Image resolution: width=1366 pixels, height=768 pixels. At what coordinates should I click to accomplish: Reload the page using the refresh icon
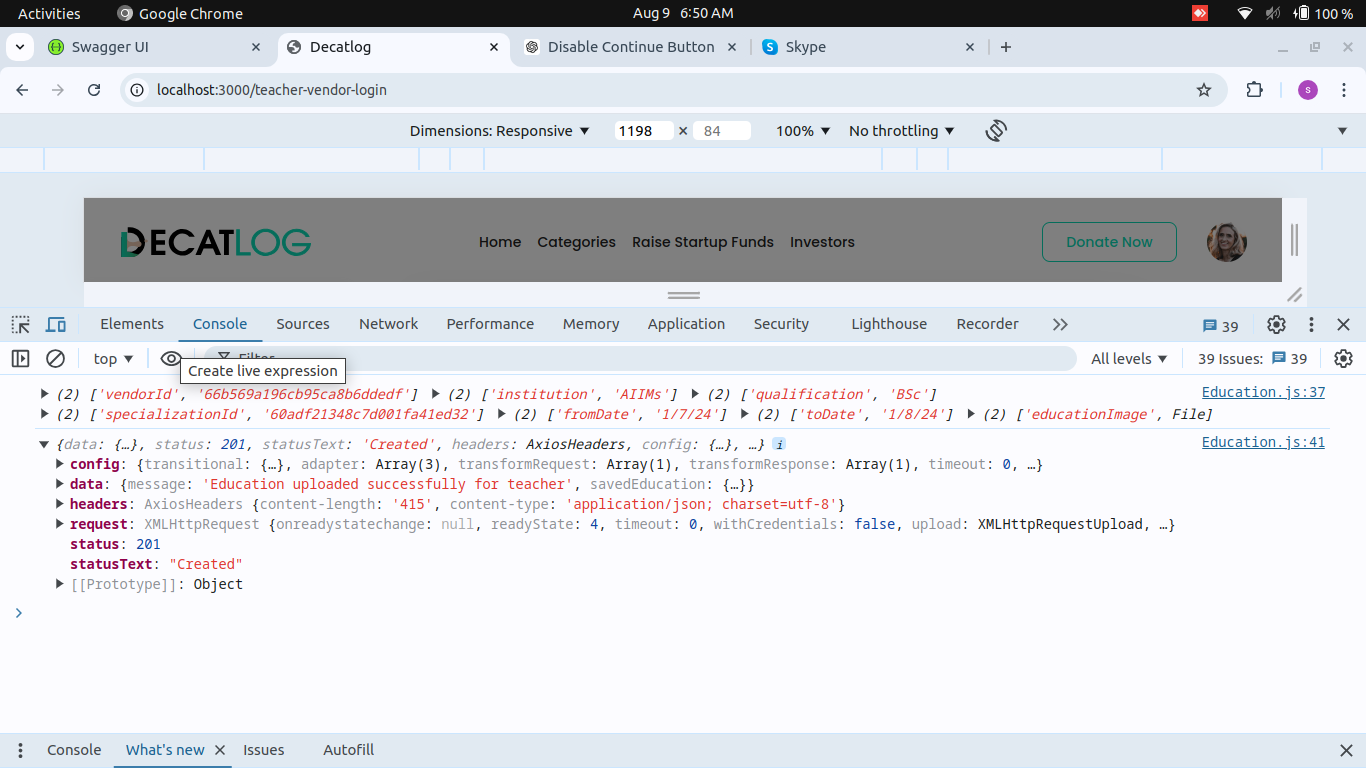pyautogui.click(x=94, y=90)
